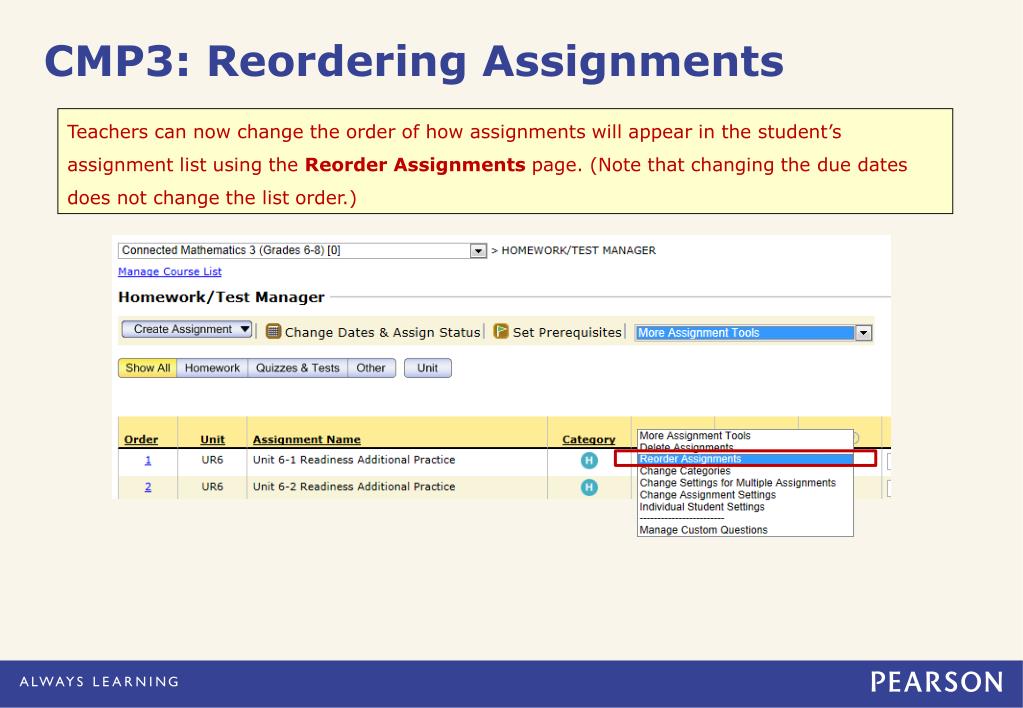
Task: Select Connected Mathematics 3 course combo box
Action: click(302, 251)
